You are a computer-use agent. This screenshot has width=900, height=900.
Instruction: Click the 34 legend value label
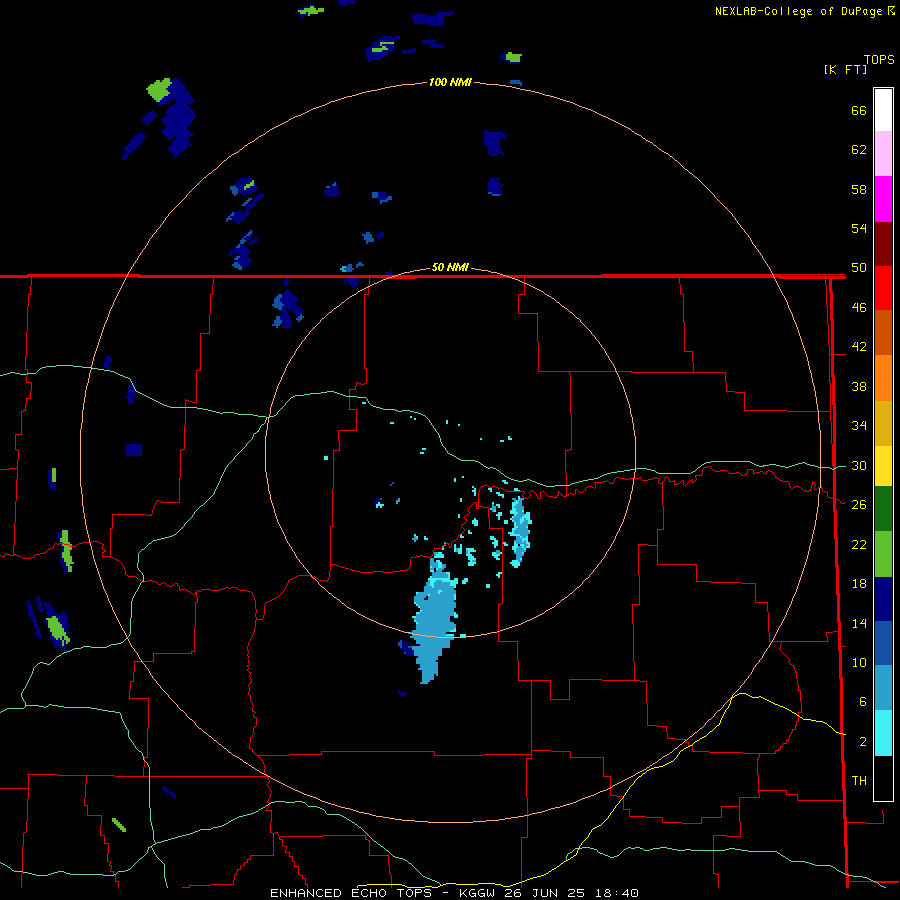pos(859,426)
